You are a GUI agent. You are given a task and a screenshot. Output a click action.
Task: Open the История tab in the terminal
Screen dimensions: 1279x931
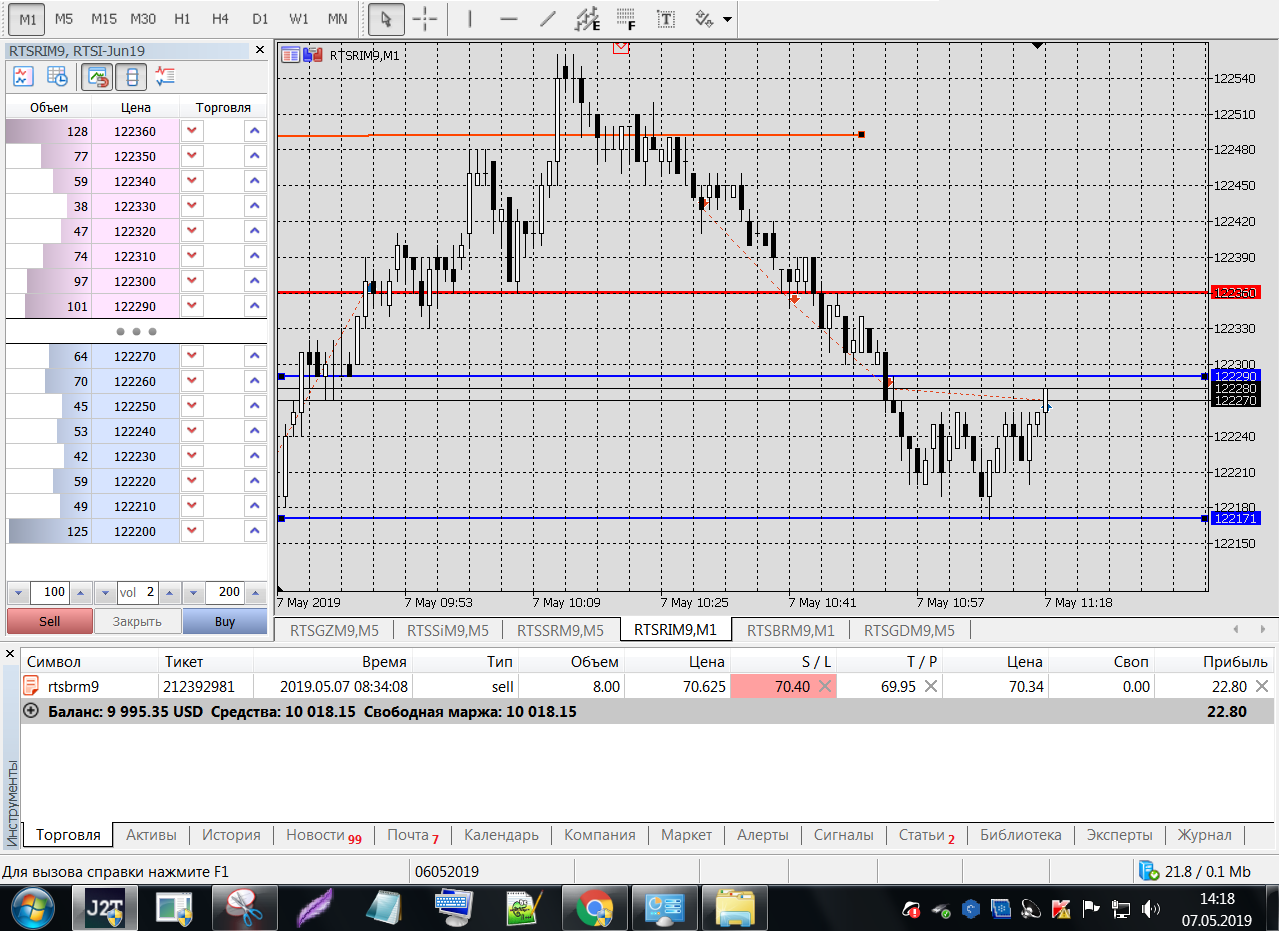tap(231, 835)
